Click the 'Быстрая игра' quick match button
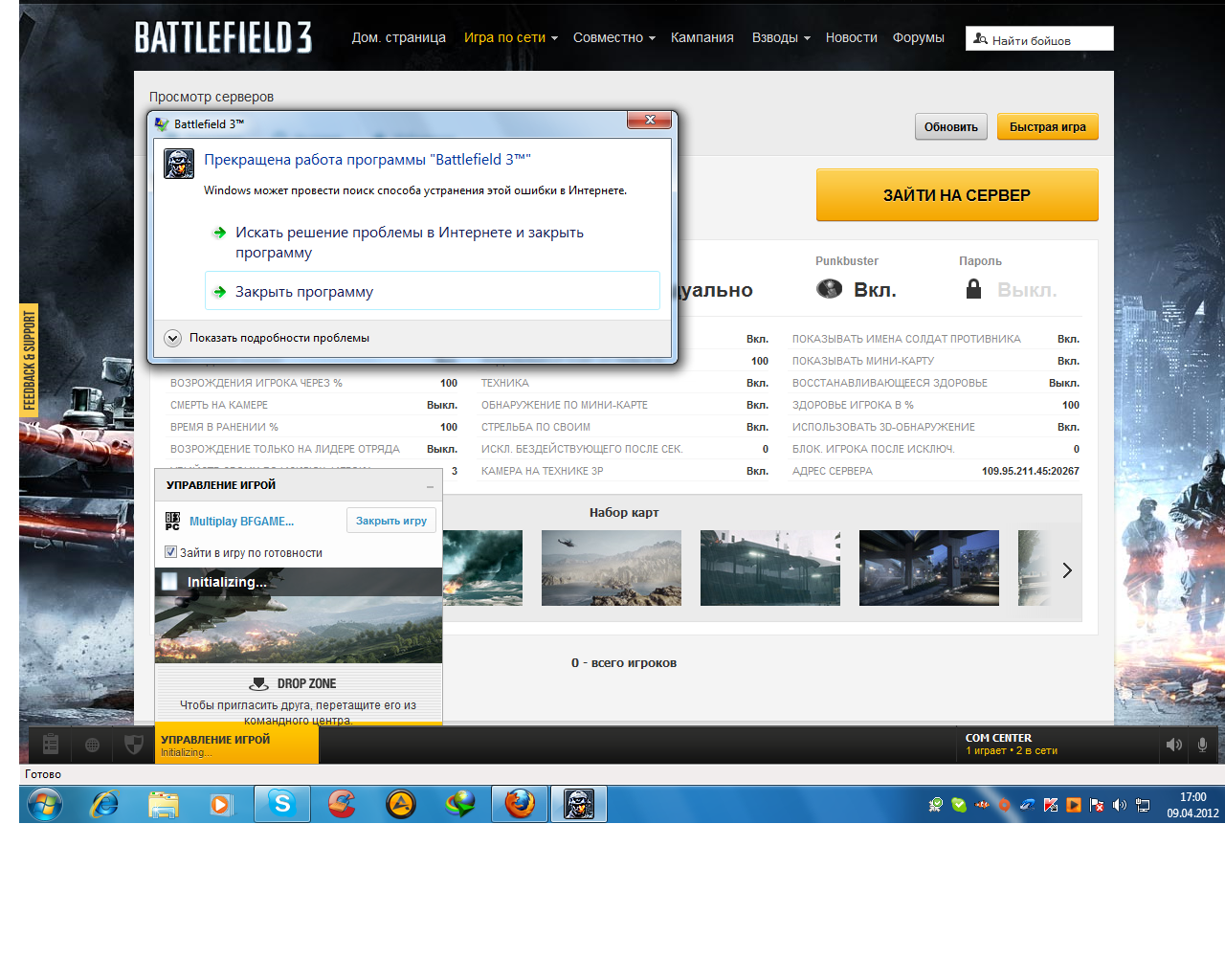 [x=1048, y=127]
